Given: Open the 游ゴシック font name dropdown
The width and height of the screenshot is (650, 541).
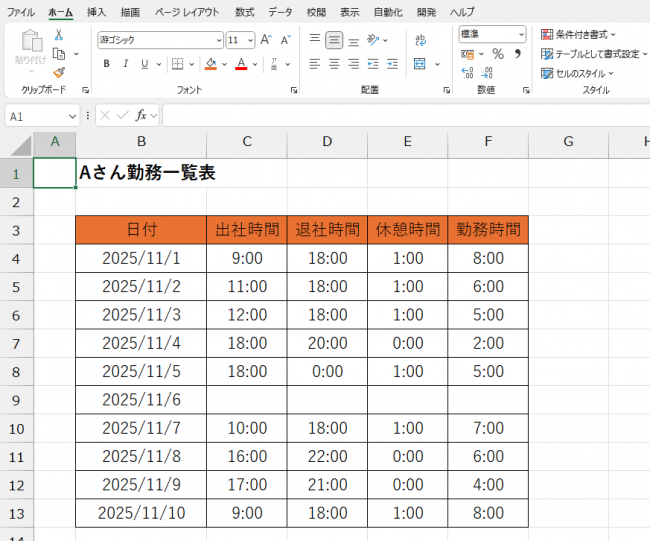Looking at the screenshot, I should pos(219,40).
